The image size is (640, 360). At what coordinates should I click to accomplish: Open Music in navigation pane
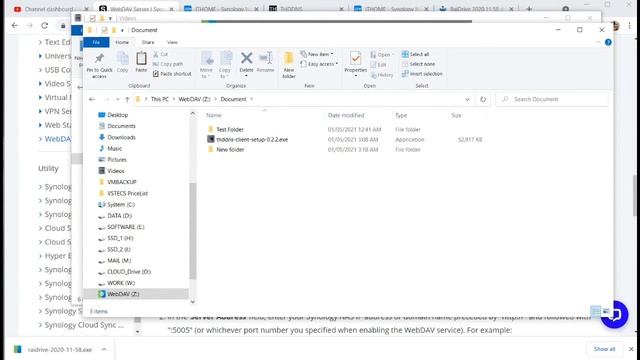[114, 149]
